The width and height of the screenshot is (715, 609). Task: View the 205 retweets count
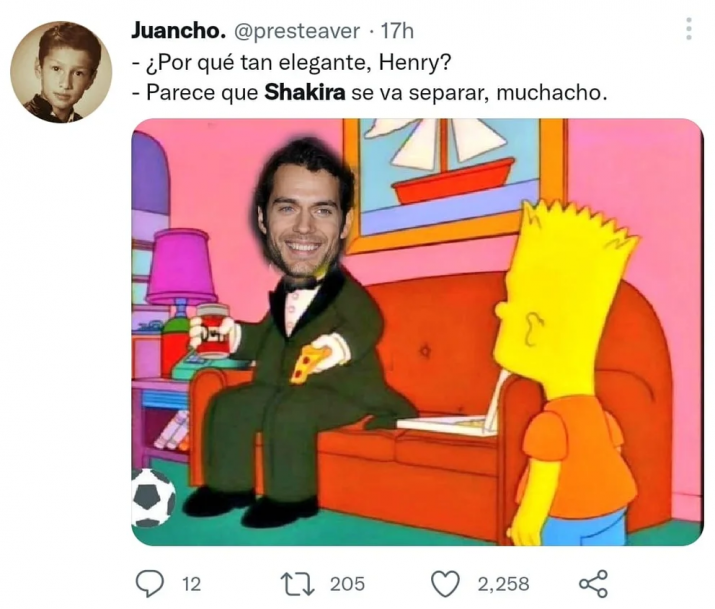point(347,584)
